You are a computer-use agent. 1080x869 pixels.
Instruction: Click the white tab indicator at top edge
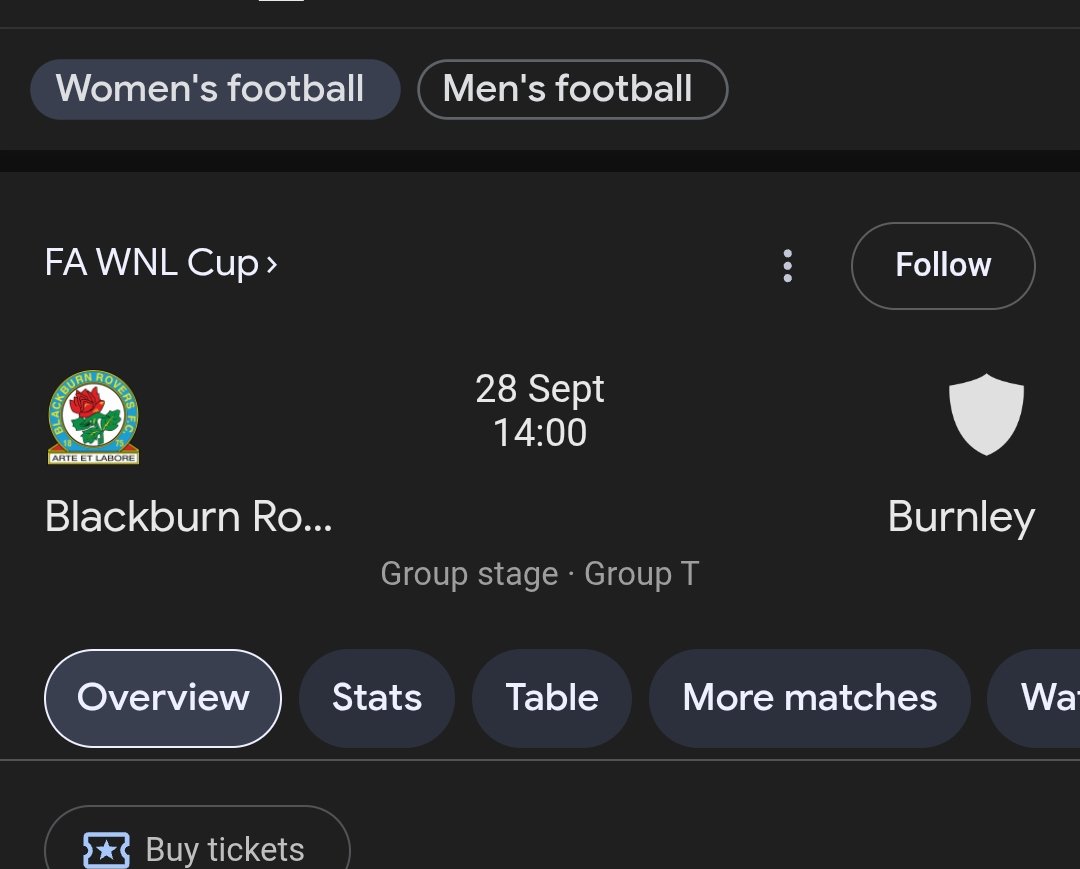[281, 1]
